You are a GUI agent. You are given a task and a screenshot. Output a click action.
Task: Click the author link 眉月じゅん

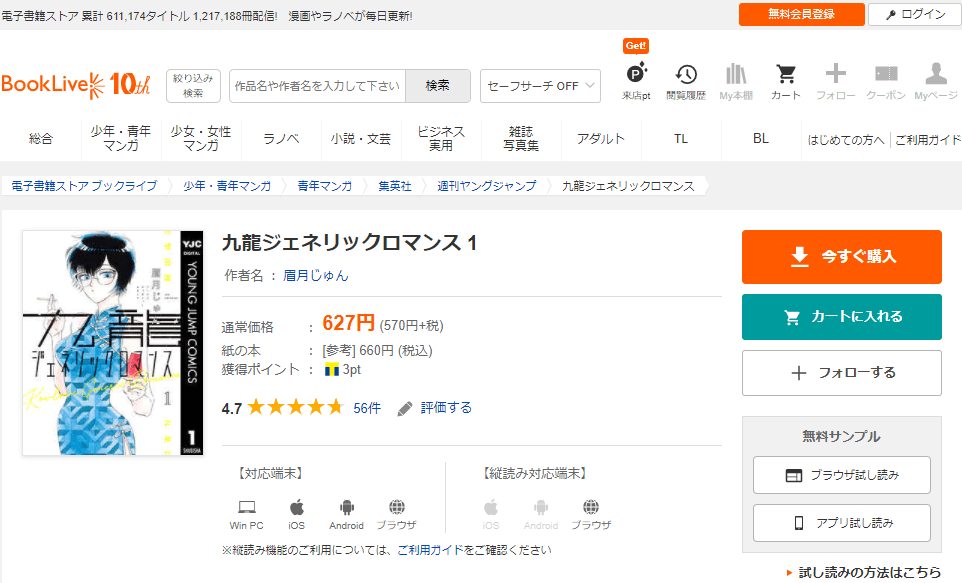click(x=316, y=275)
